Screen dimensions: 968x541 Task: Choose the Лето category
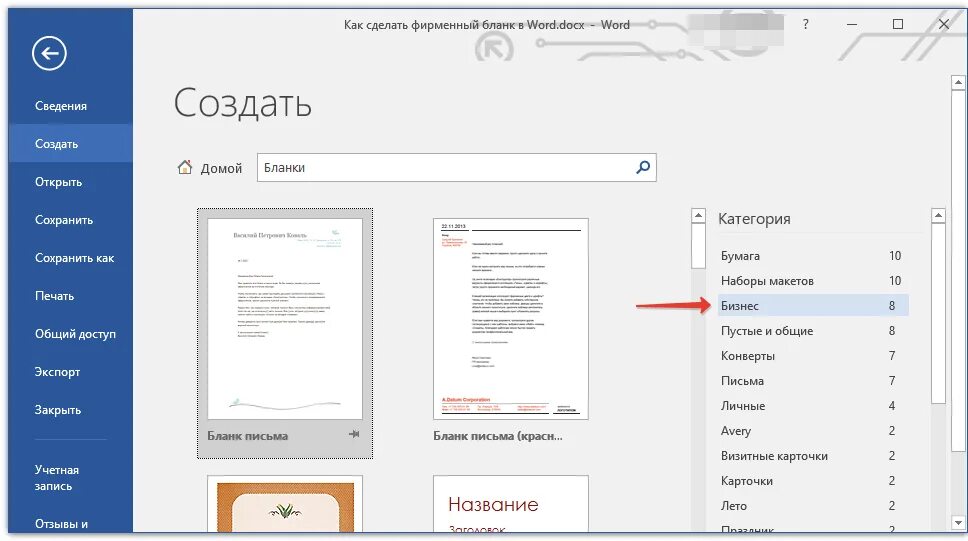point(813,506)
